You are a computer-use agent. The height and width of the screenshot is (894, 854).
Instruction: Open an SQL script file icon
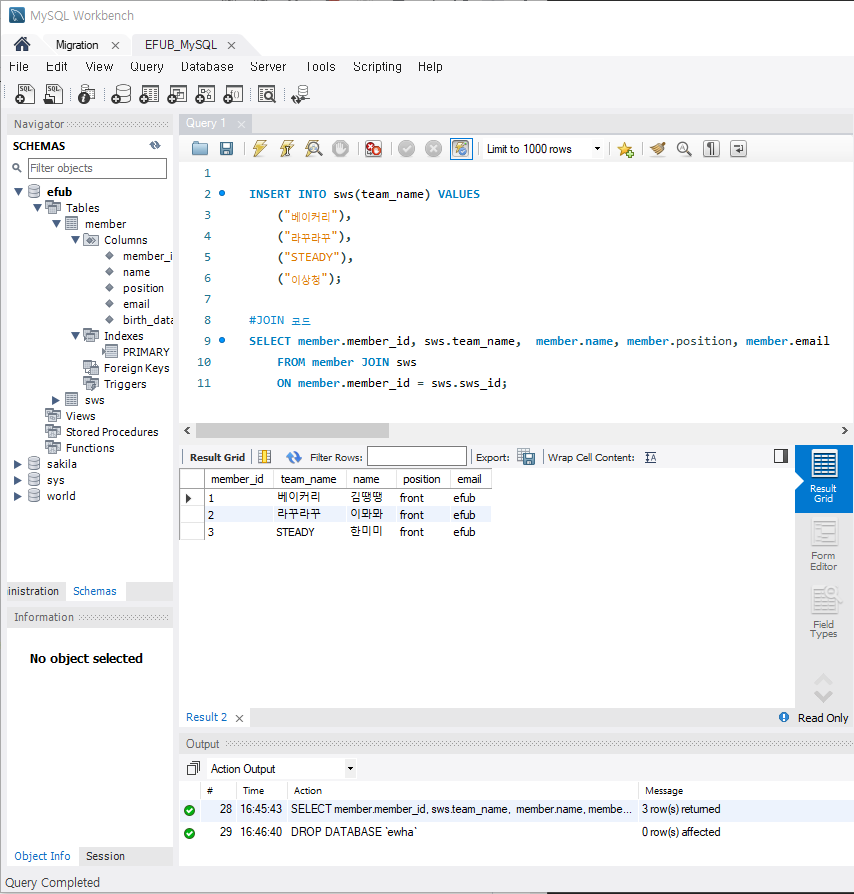point(53,94)
